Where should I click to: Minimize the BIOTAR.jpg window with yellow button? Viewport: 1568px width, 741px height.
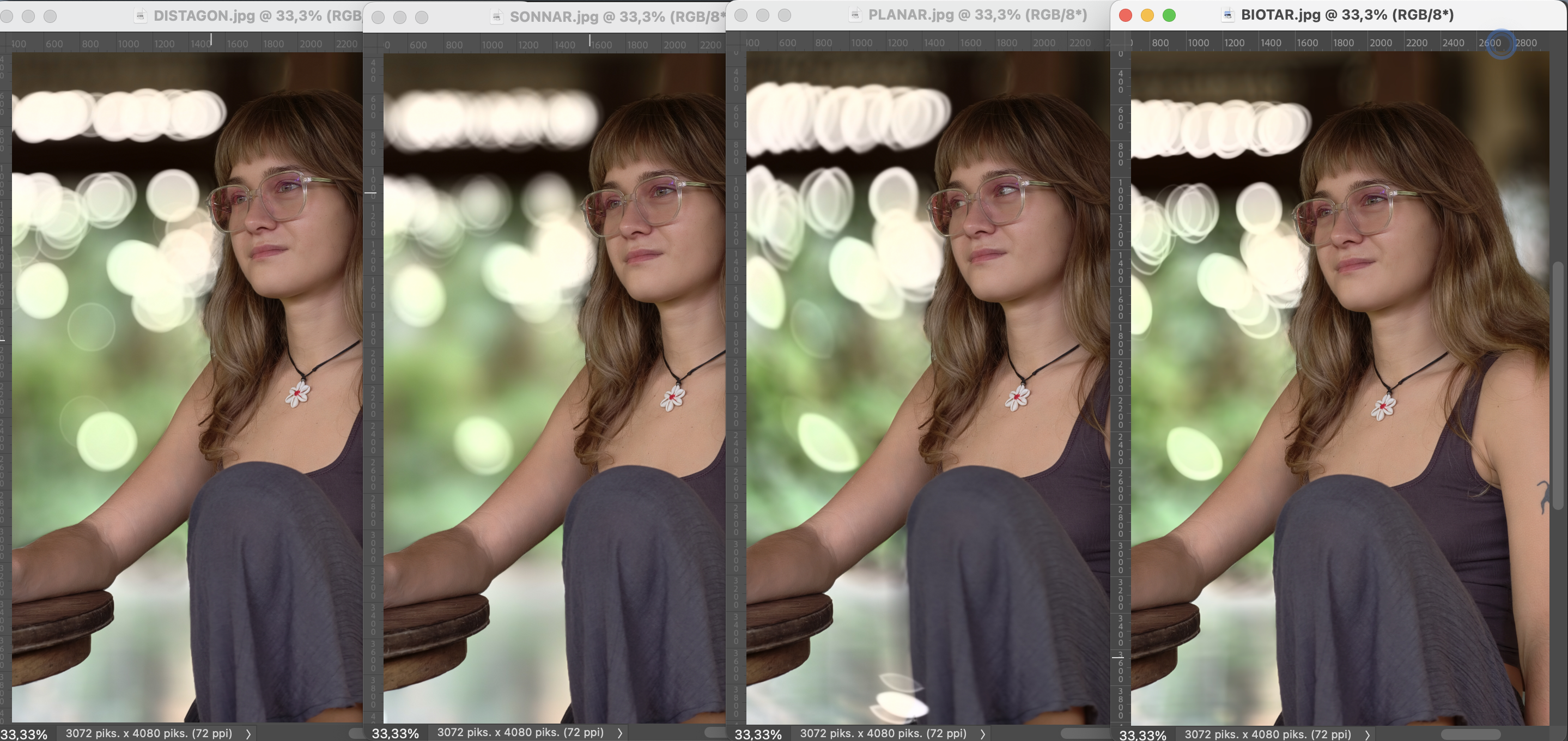click(x=1147, y=15)
